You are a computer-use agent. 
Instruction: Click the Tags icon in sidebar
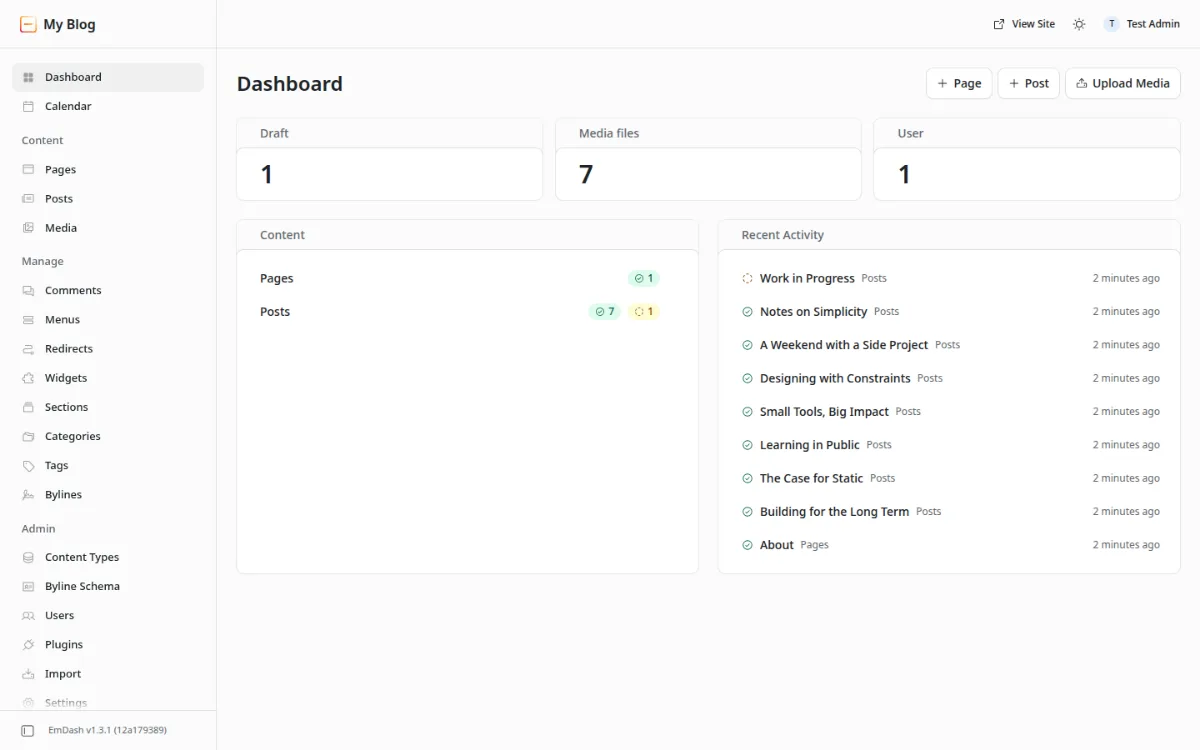pos(28,465)
